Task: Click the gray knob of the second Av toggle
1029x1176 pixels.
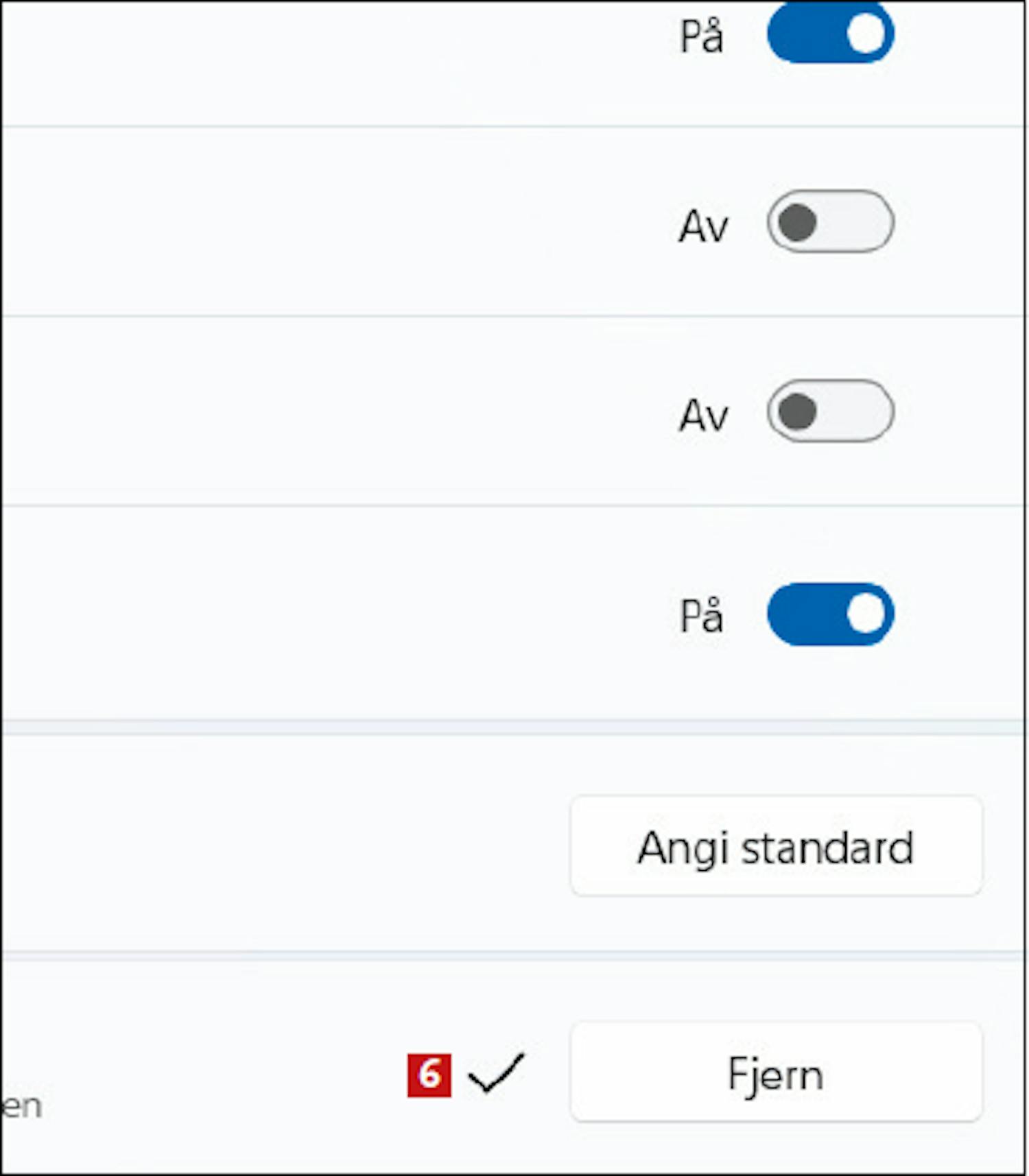Action: point(797,411)
